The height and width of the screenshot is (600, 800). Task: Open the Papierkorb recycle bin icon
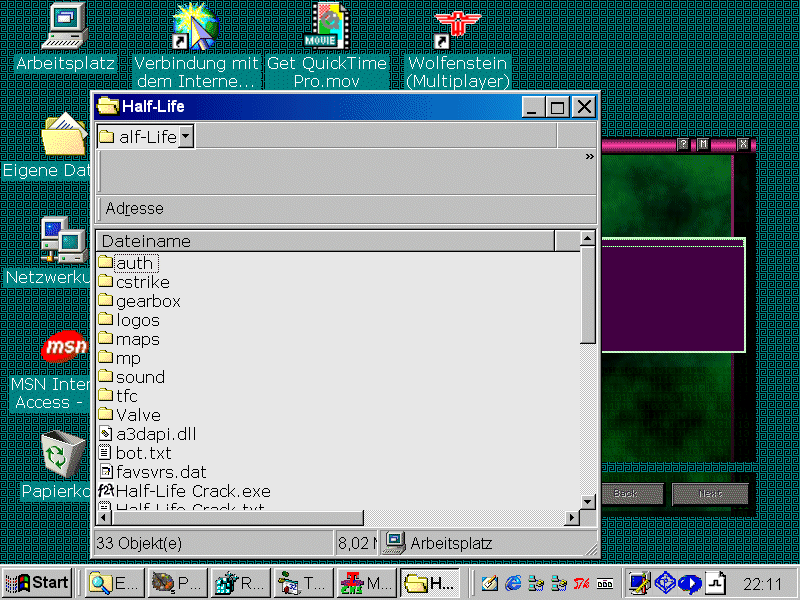(66, 454)
